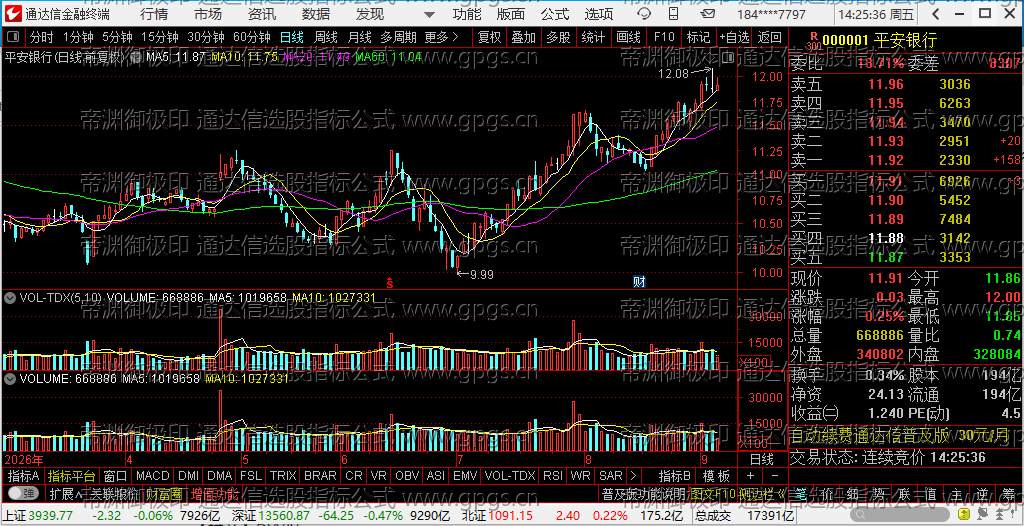
Task: Open the 资讯 menu
Action: point(262,14)
